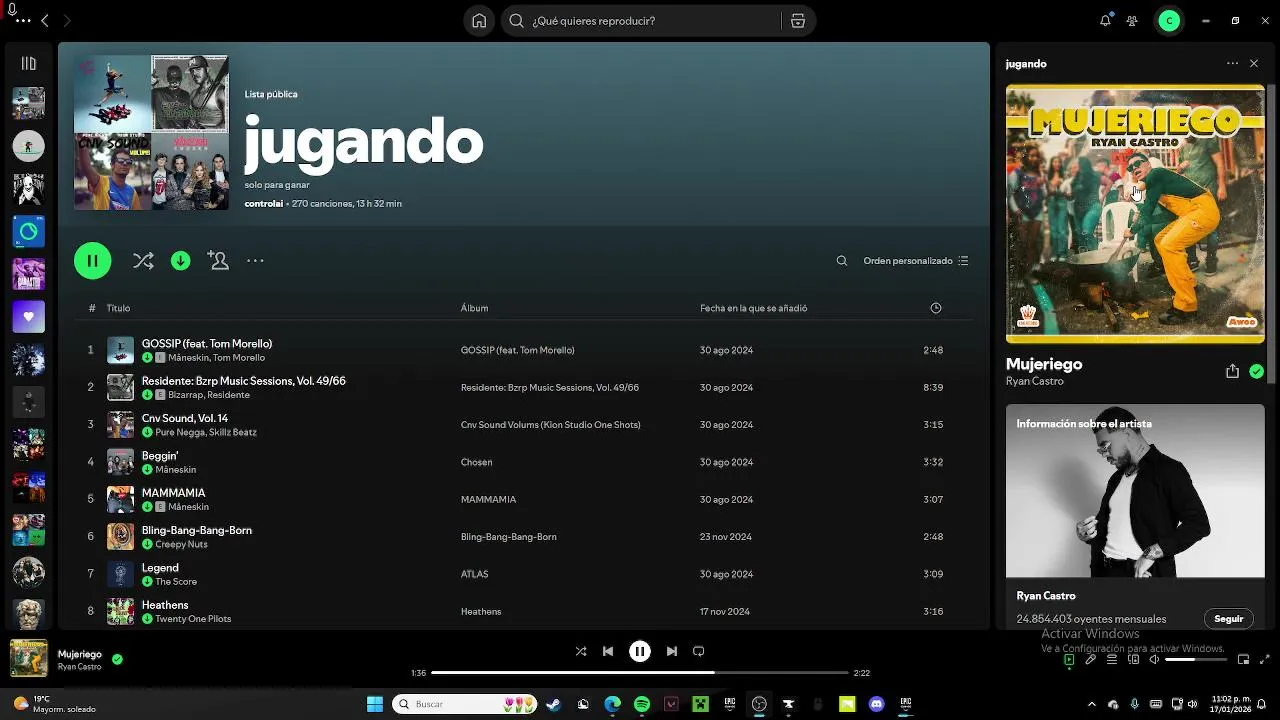
Task: Expand Your Library sidebar icon
Action: (x=28, y=64)
